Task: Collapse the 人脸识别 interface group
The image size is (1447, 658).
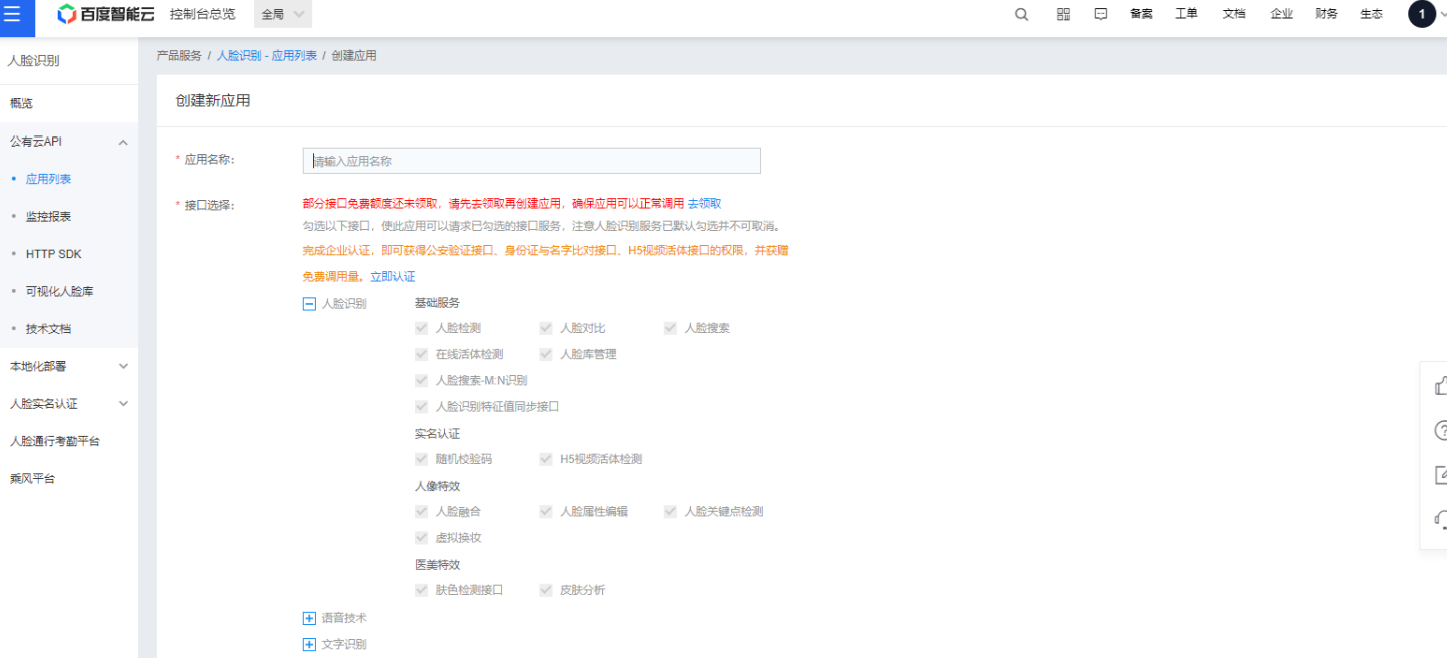Action: tap(309, 303)
